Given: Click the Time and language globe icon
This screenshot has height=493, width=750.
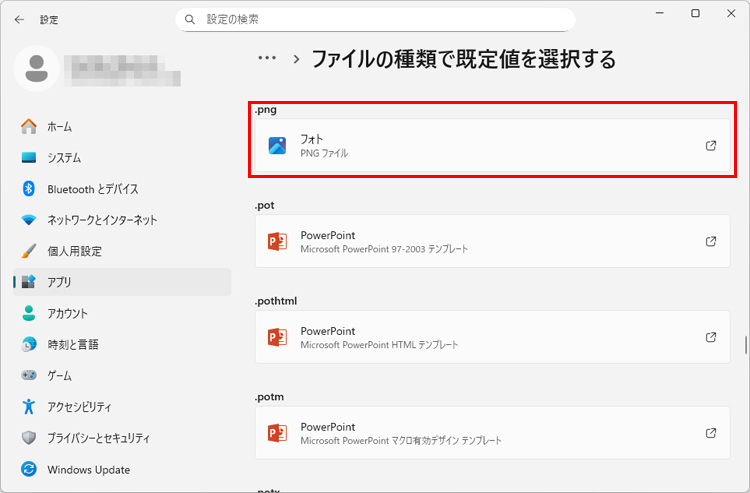Looking at the screenshot, I should coord(29,344).
